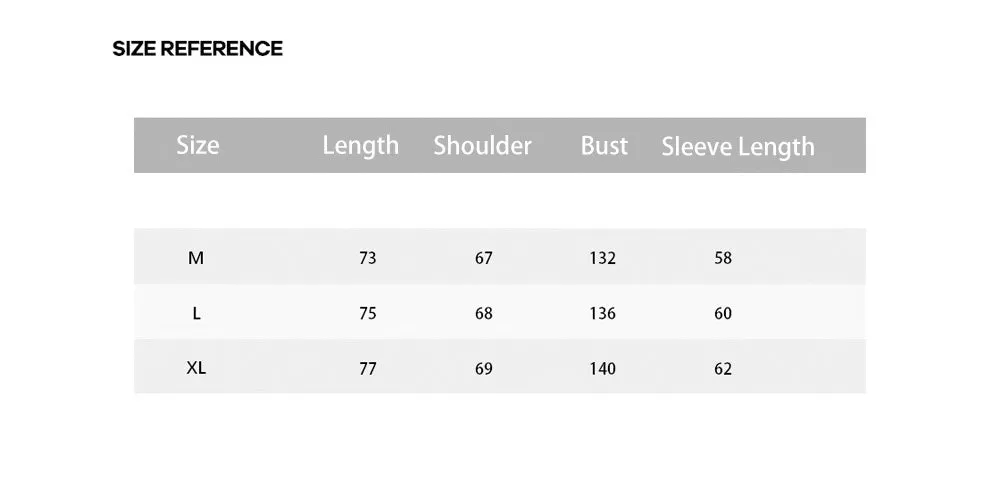Select the Bust column header
The width and height of the screenshot is (1000, 504).
click(604, 145)
